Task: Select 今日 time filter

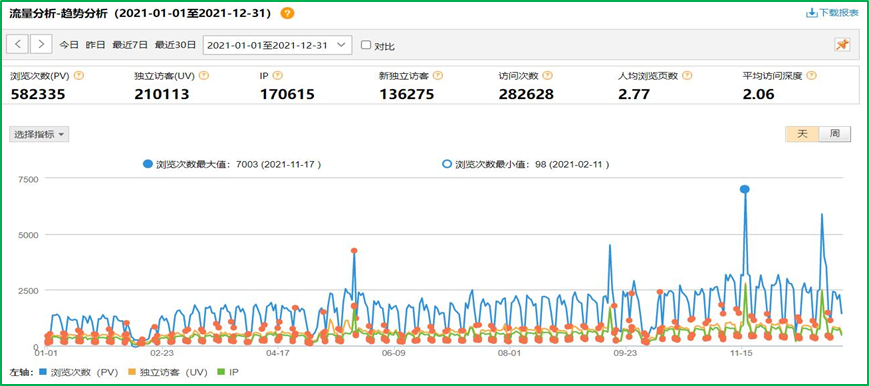Action: click(x=69, y=45)
